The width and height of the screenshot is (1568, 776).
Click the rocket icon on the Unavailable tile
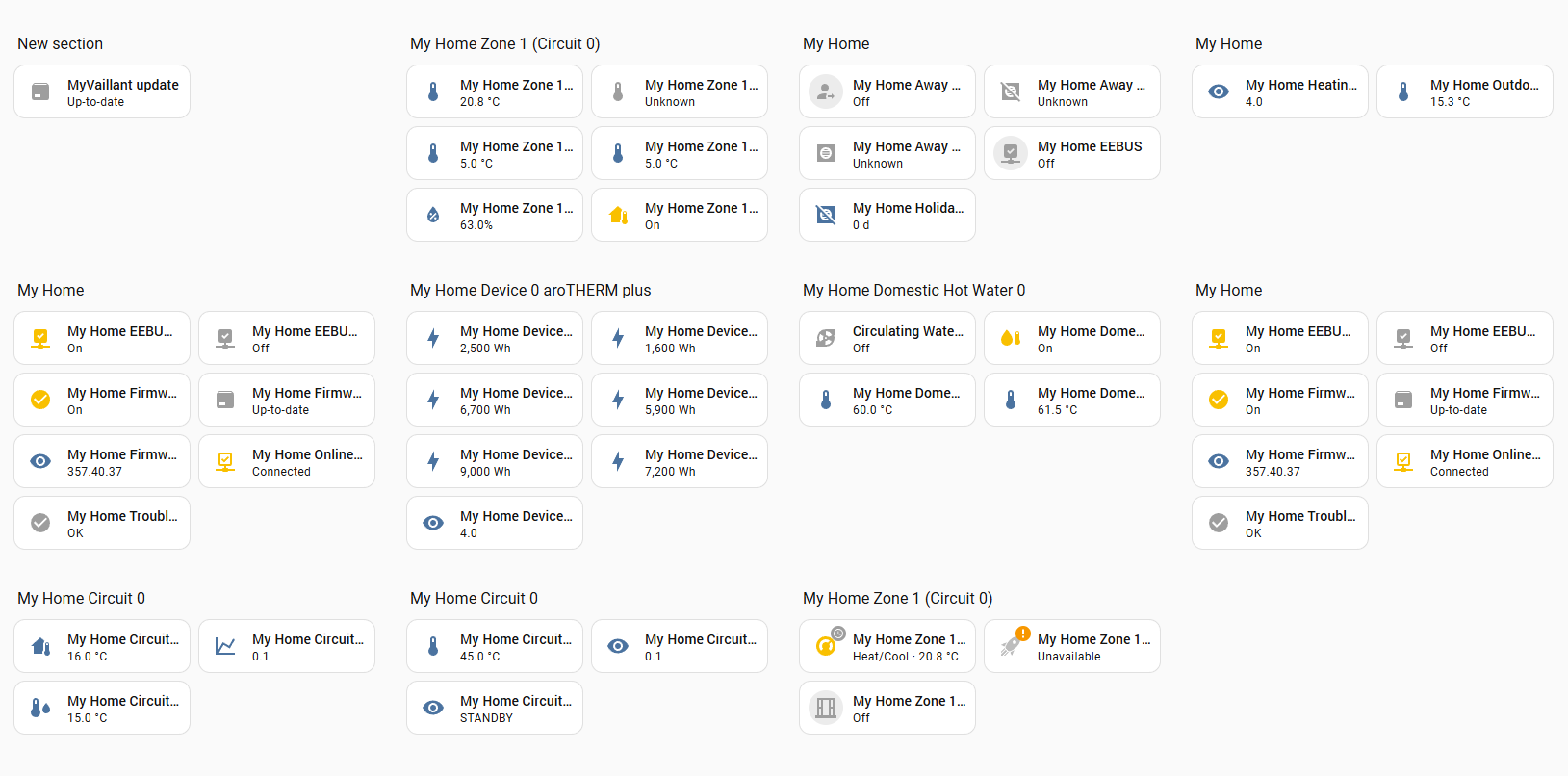coord(1011,646)
